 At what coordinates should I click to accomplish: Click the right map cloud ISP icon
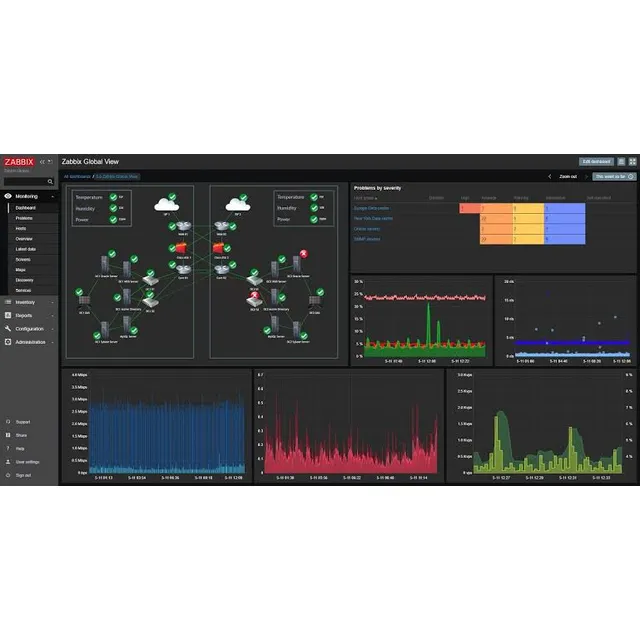[238, 204]
